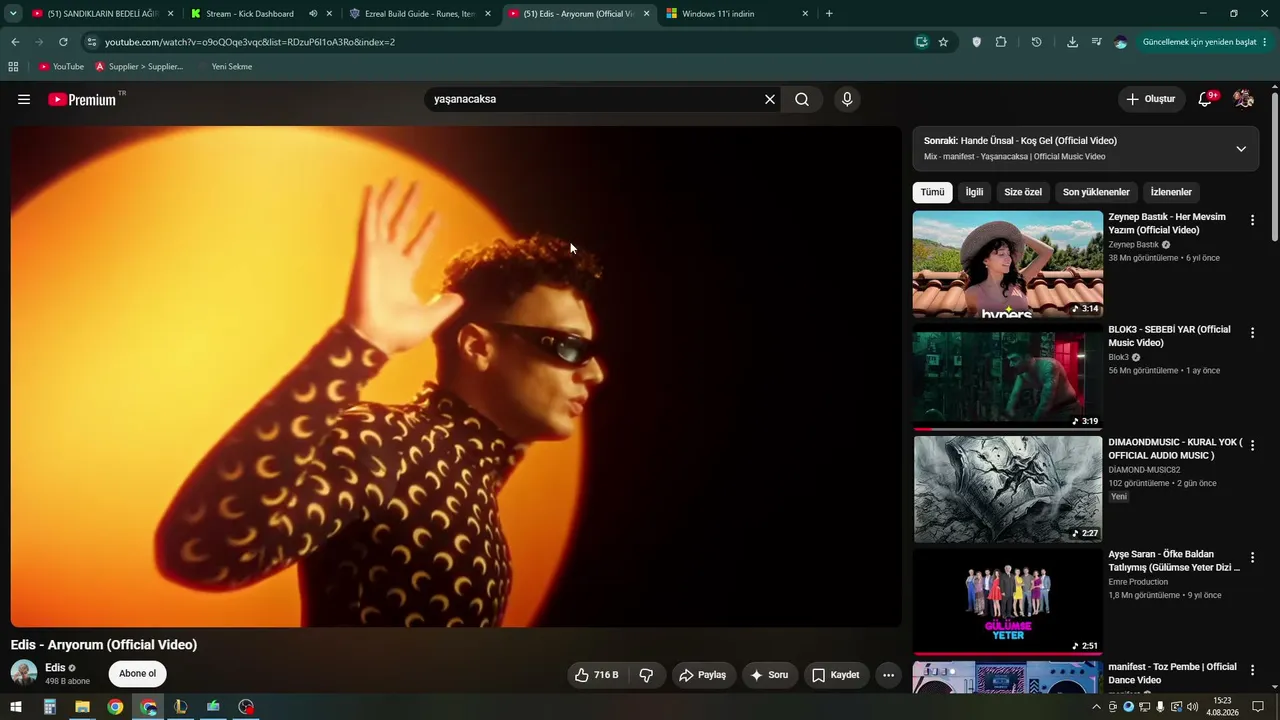Like the Edis video
The width and height of the screenshot is (1280, 720).
pos(597,675)
